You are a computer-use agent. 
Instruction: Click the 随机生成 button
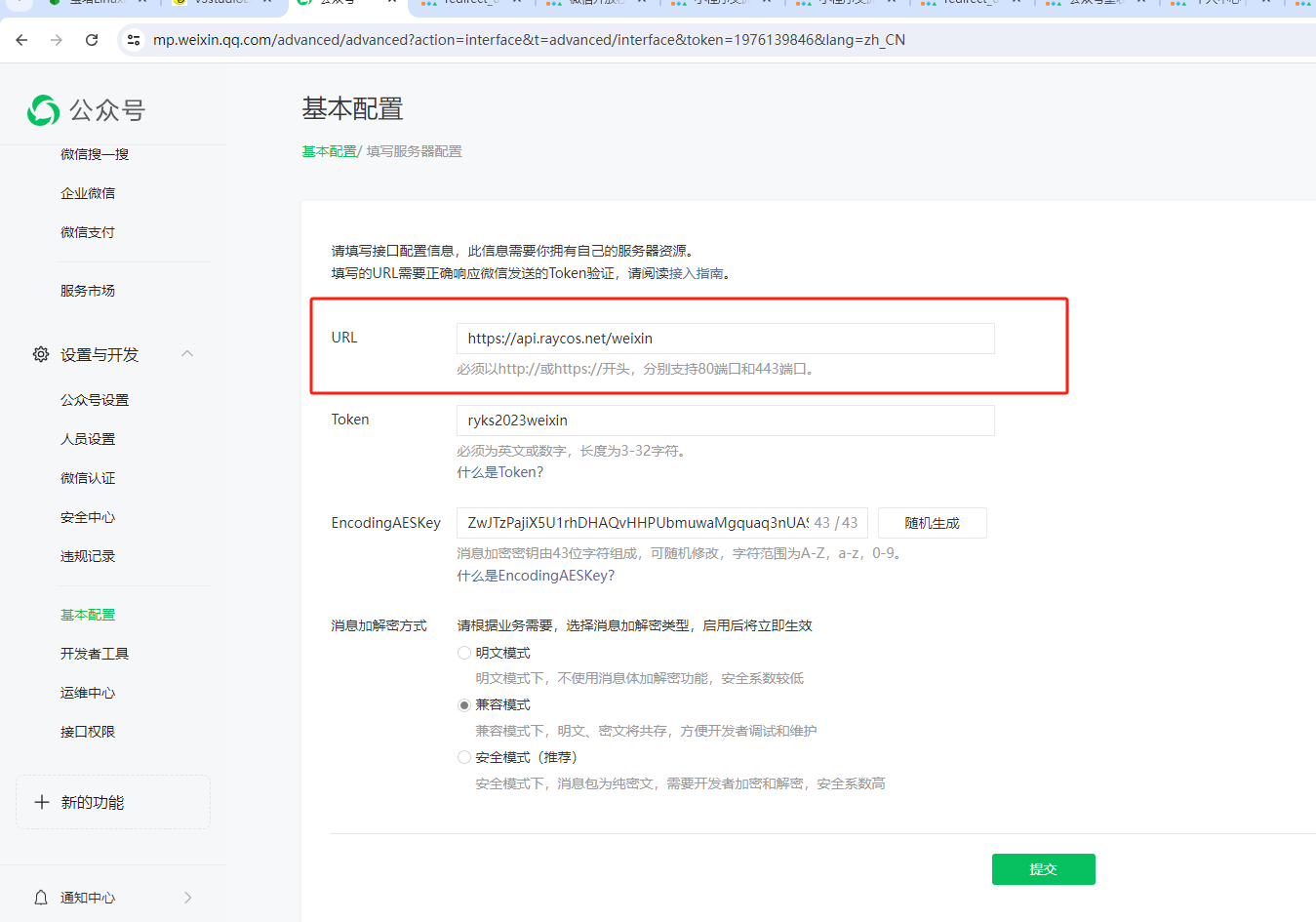pyautogui.click(x=933, y=523)
